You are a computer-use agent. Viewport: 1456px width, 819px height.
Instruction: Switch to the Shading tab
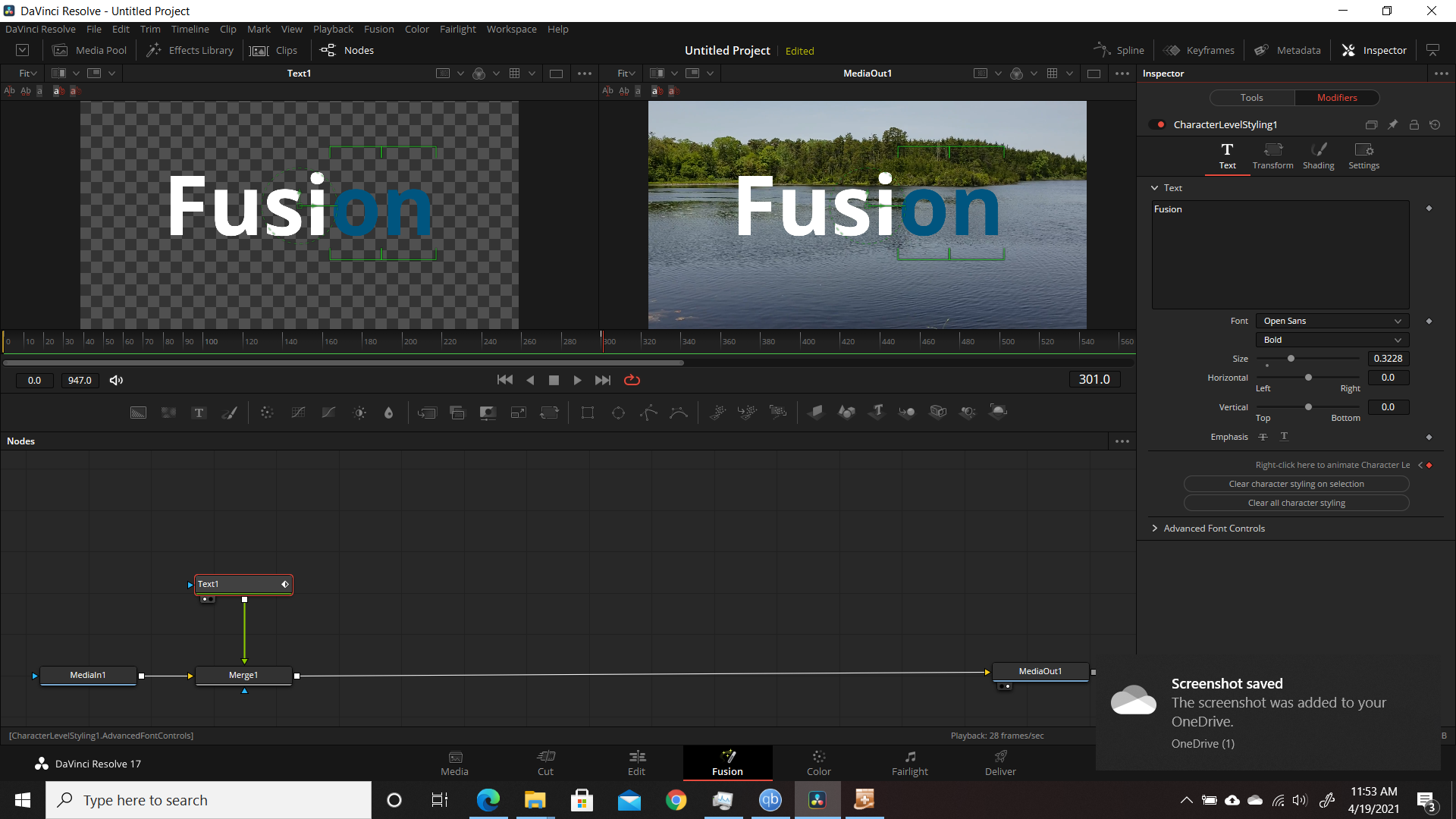(1319, 155)
